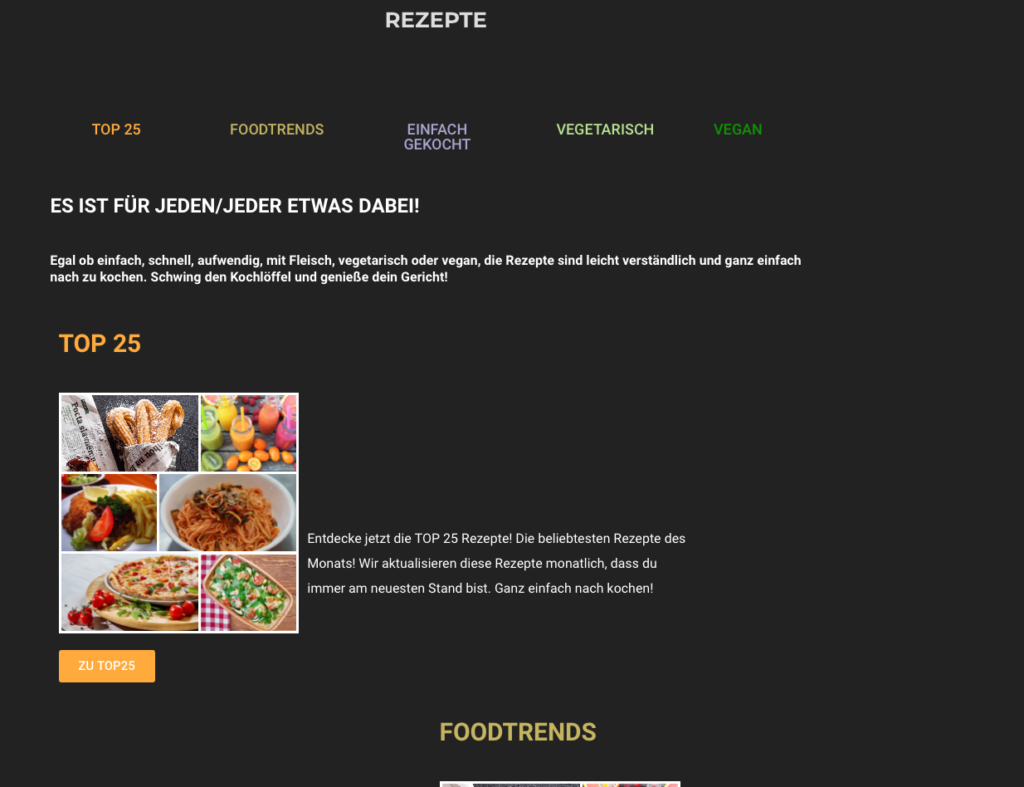Click the spaghetti bowl photo
Screen dimensions: 1024x787
(228, 513)
